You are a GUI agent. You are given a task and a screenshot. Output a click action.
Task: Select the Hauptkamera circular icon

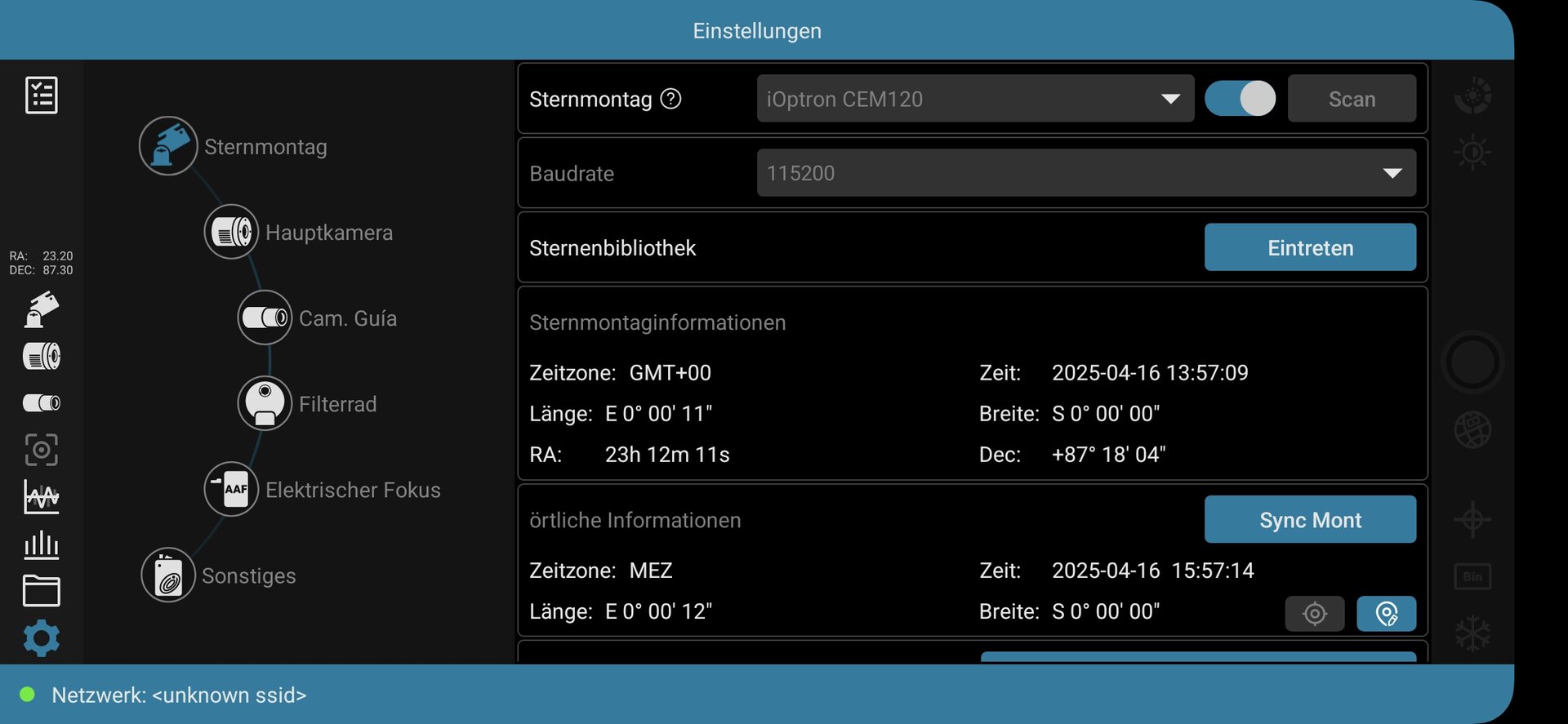(232, 232)
